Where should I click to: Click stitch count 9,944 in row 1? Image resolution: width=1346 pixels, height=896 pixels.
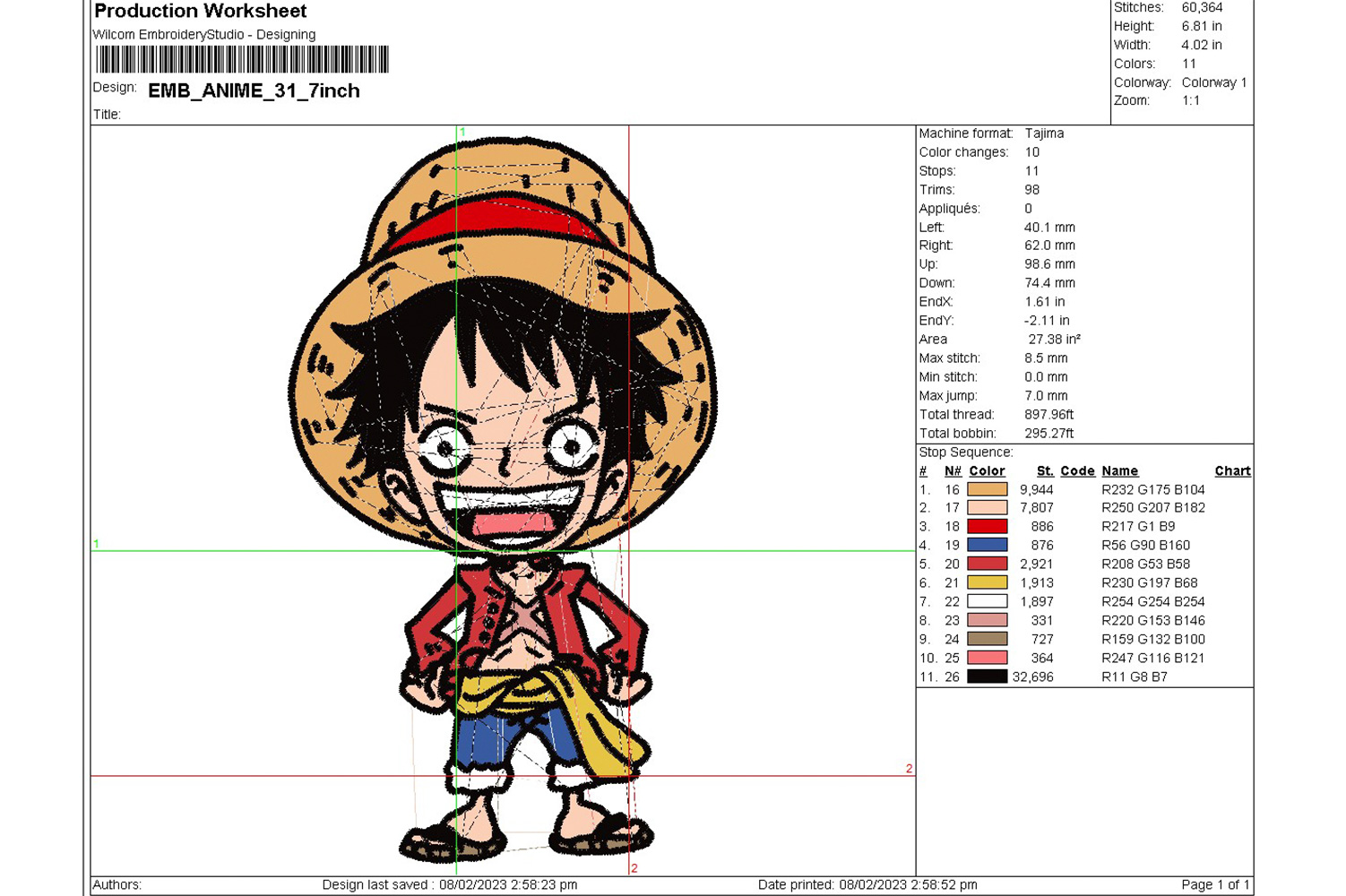tap(1036, 489)
